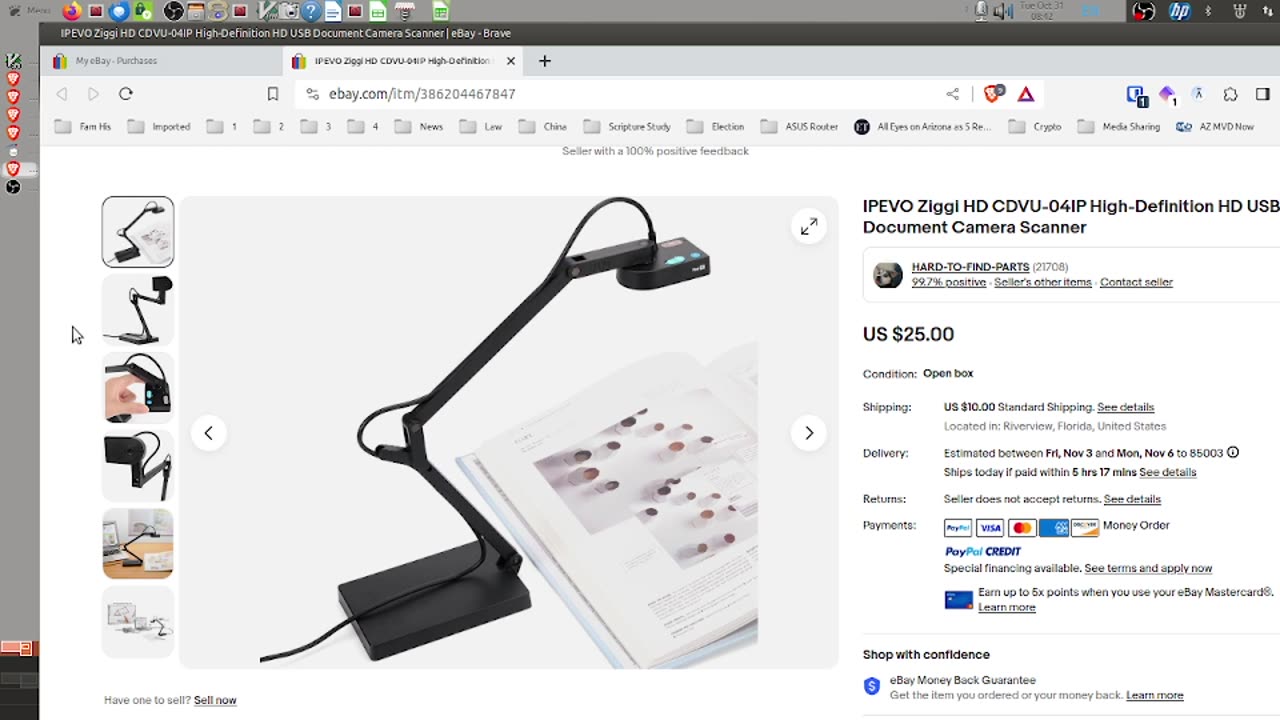Open the ASUS Router bookmark folder
This screenshot has width=1280, height=720.
click(800, 127)
